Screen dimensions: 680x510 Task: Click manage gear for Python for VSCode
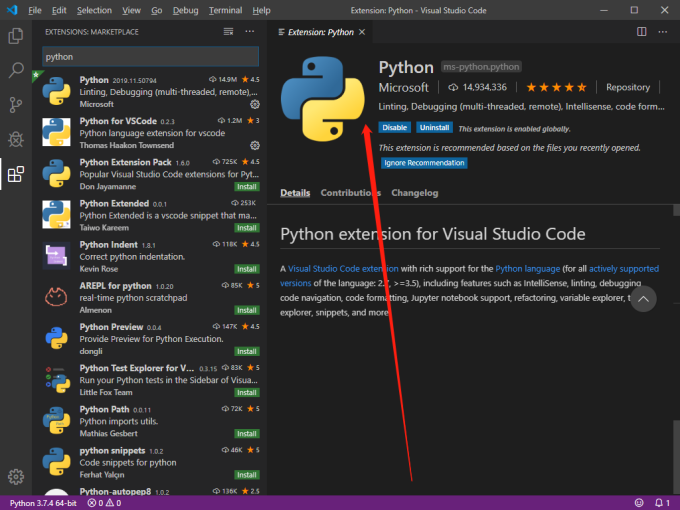point(255,145)
